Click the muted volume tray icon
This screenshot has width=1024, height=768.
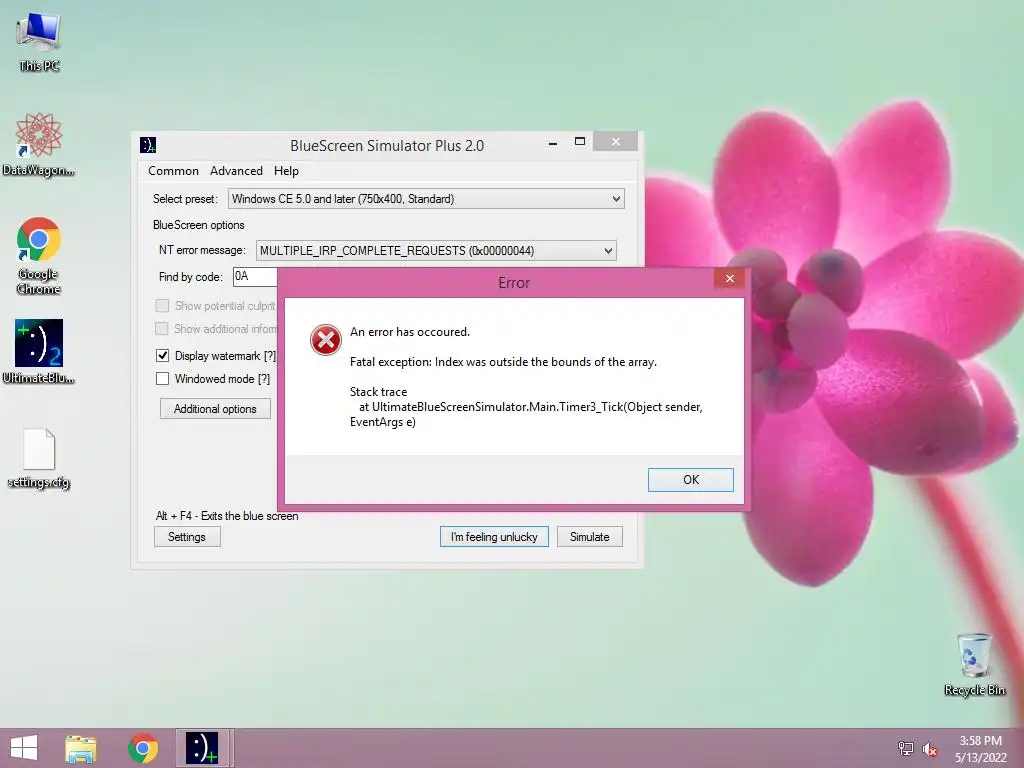[930, 749]
